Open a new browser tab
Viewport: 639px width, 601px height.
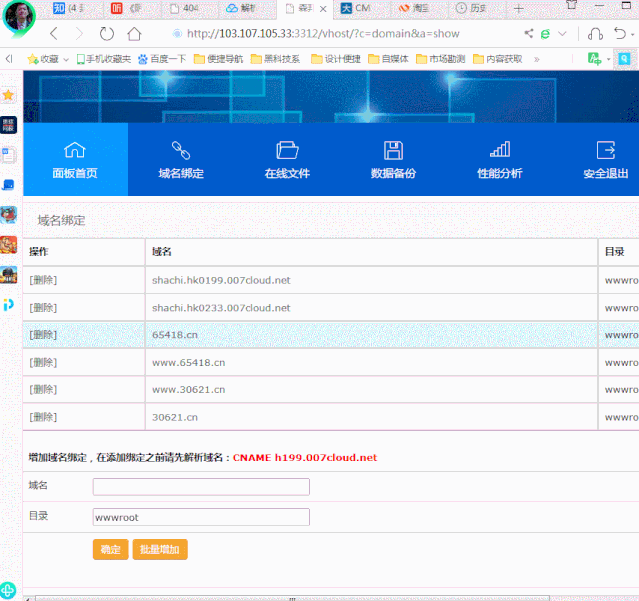point(518,8)
